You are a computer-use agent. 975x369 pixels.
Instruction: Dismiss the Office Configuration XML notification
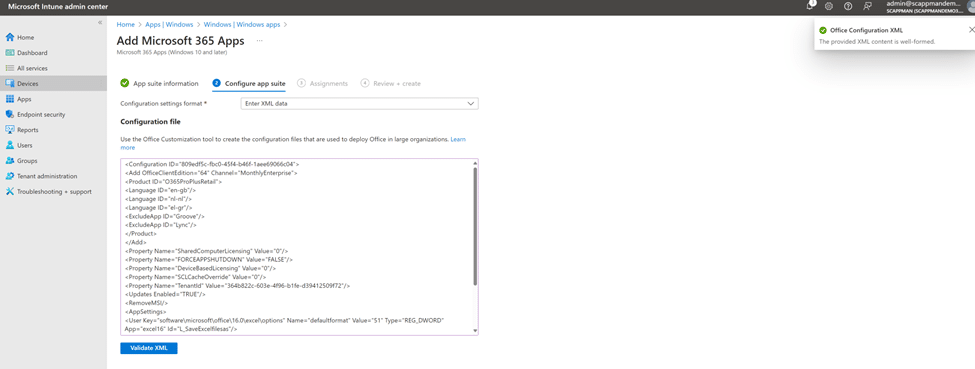pos(972,29)
